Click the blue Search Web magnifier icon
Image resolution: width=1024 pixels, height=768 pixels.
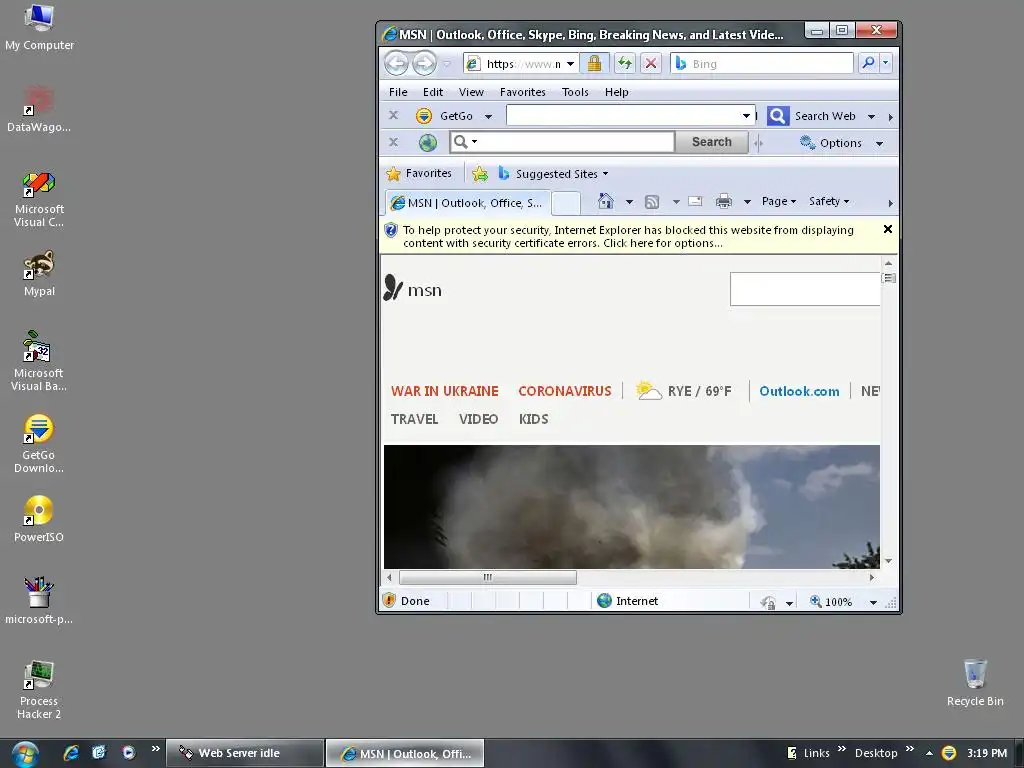click(x=778, y=116)
